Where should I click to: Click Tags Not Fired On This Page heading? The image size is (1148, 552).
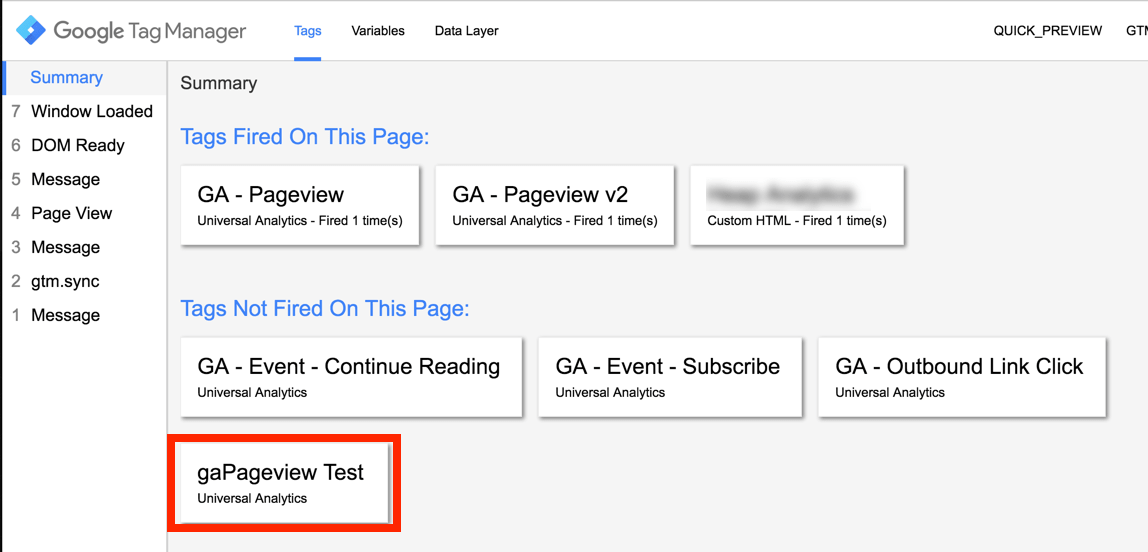325,309
